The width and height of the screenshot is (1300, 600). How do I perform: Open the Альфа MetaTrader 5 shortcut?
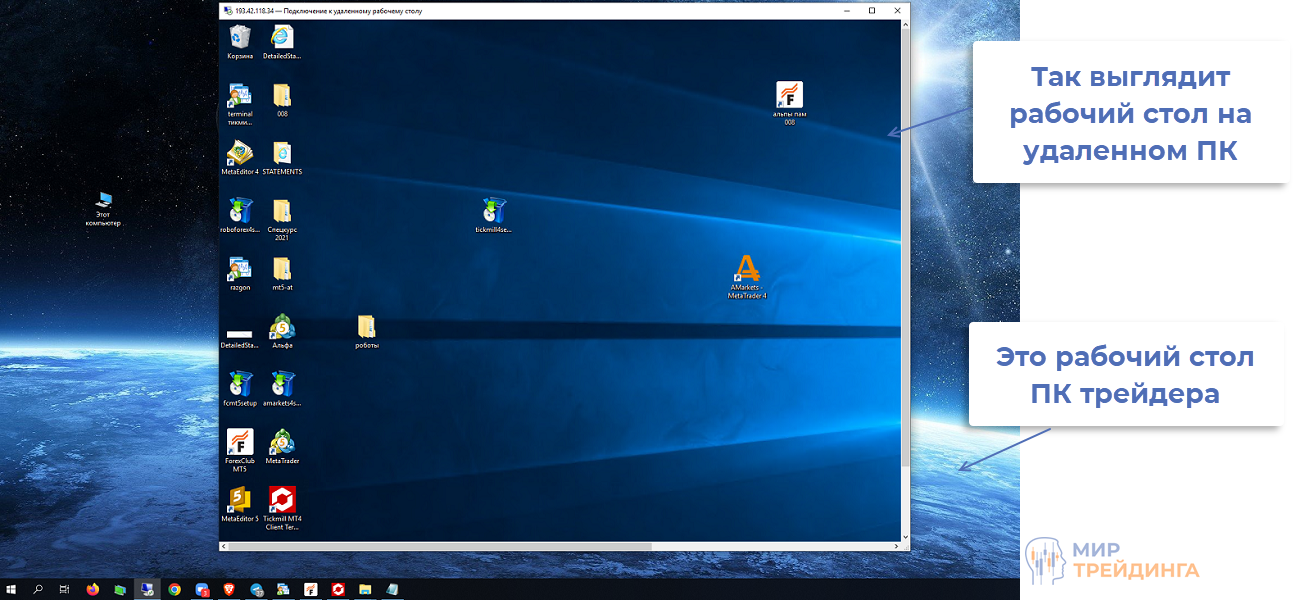click(282, 326)
